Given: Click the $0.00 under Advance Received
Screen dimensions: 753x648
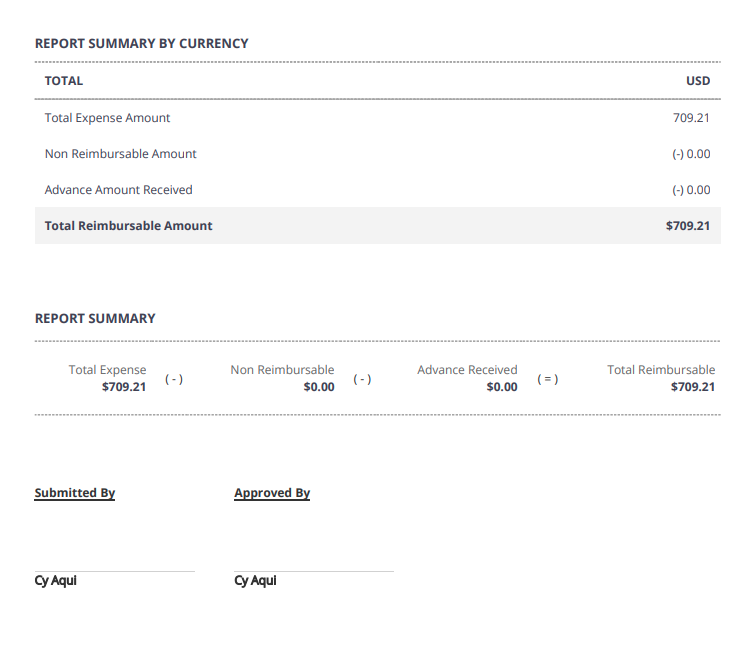Looking at the screenshot, I should tap(502, 387).
